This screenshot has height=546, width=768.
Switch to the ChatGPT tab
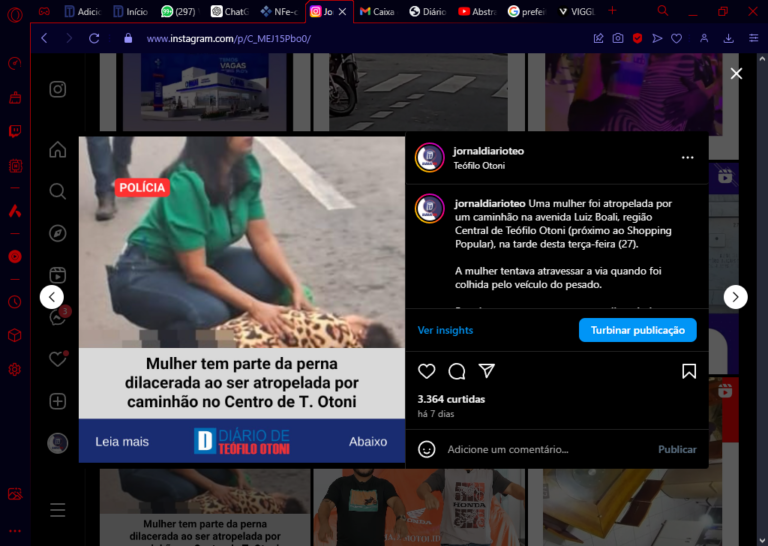point(230,11)
